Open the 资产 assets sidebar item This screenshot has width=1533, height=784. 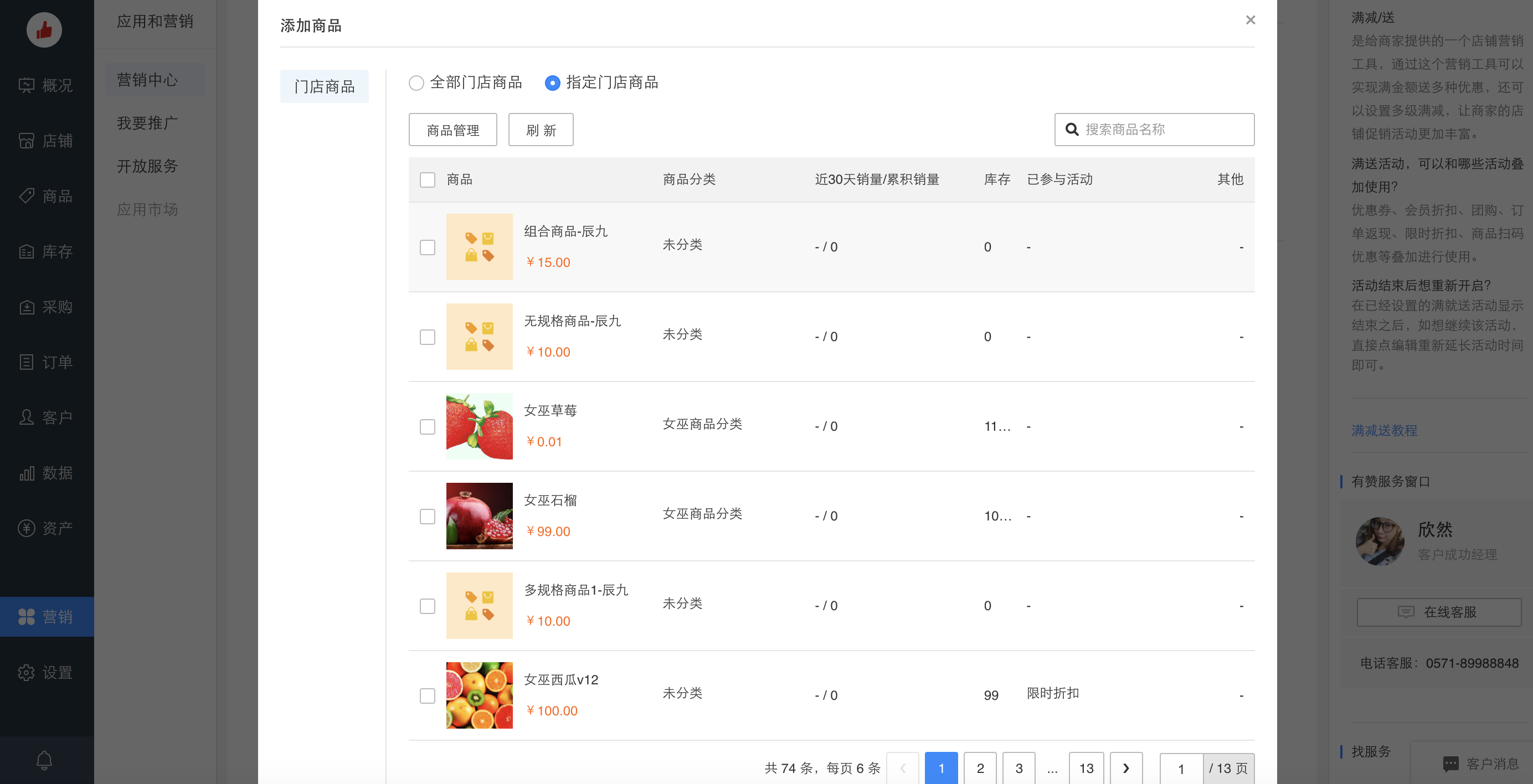tap(47, 528)
